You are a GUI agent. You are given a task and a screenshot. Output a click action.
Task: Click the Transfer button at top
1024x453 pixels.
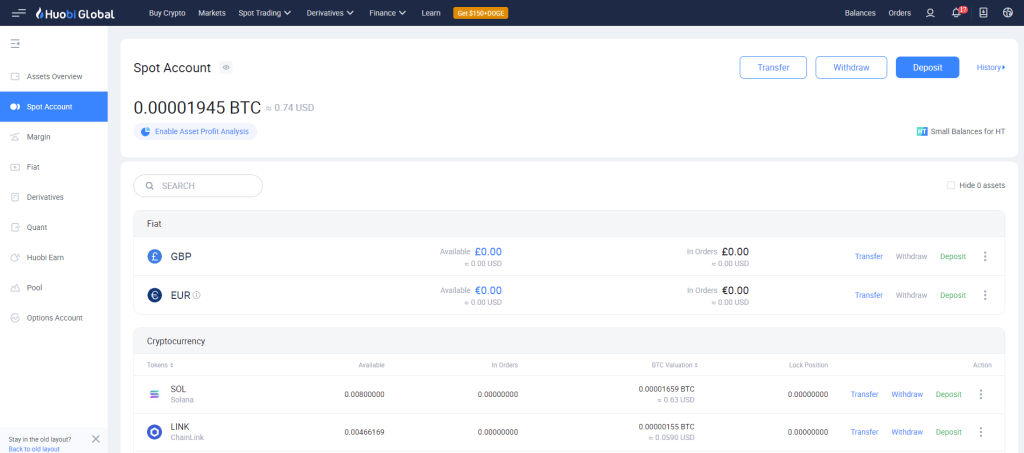pos(773,67)
